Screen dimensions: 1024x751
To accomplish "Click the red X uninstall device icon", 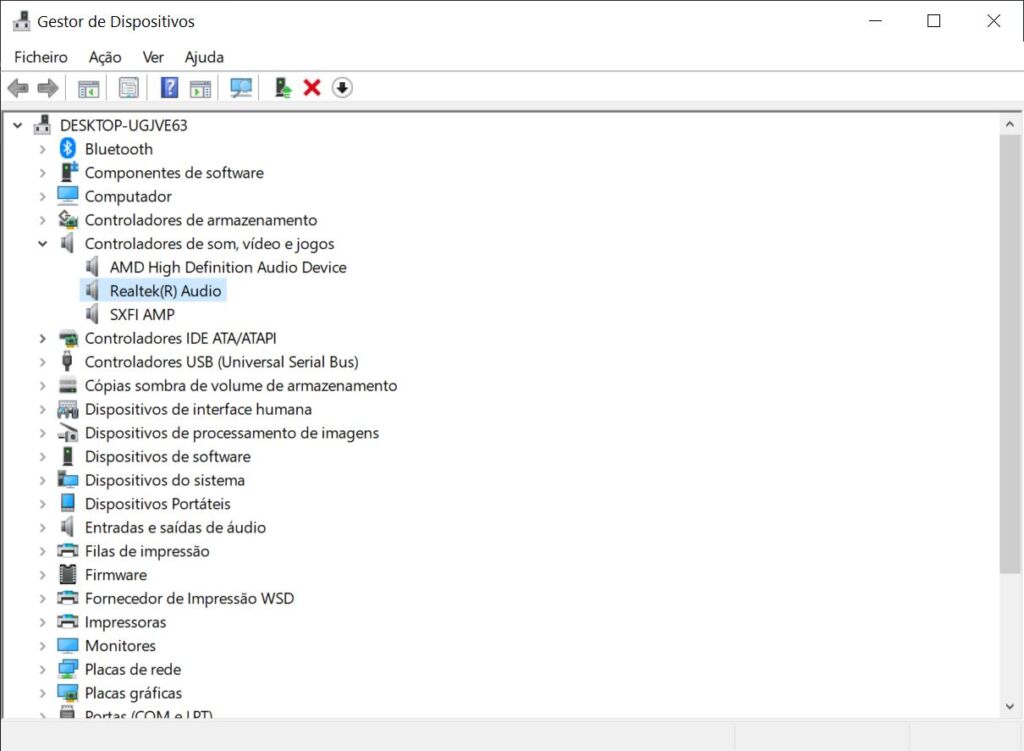I will click(312, 88).
